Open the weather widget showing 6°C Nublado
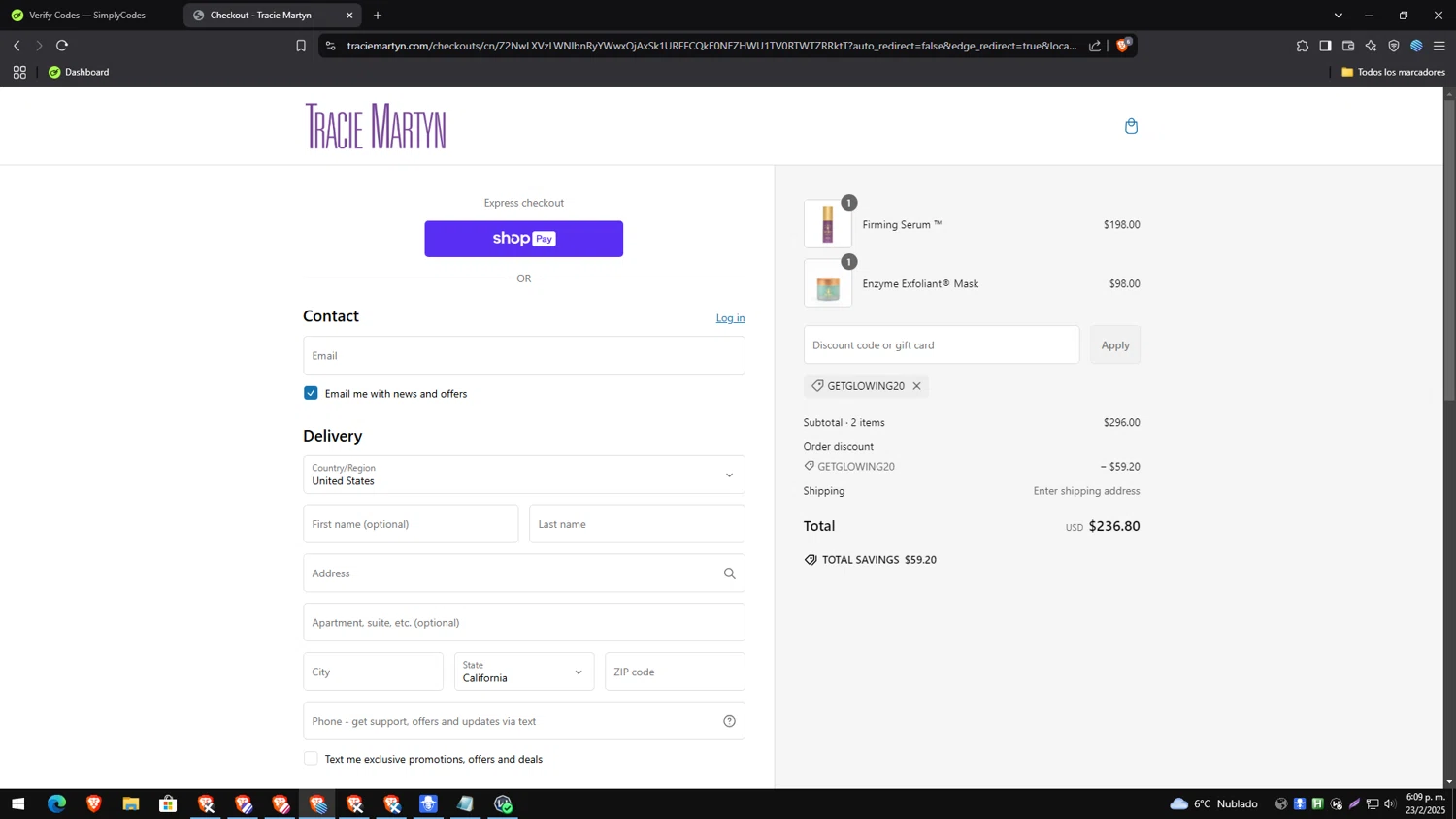Image resolution: width=1456 pixels, height=819 pixels. click(x=1213, y=803)
